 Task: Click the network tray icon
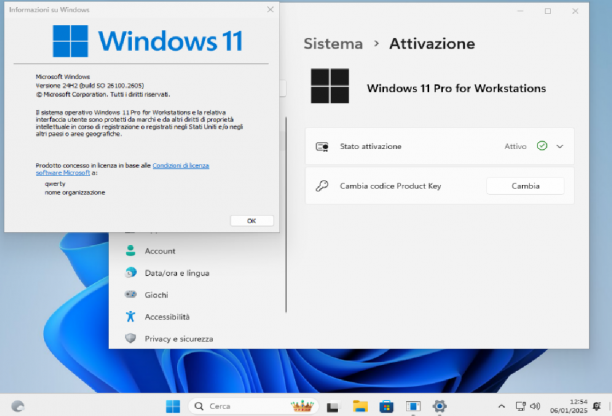(x=521, y=407)
